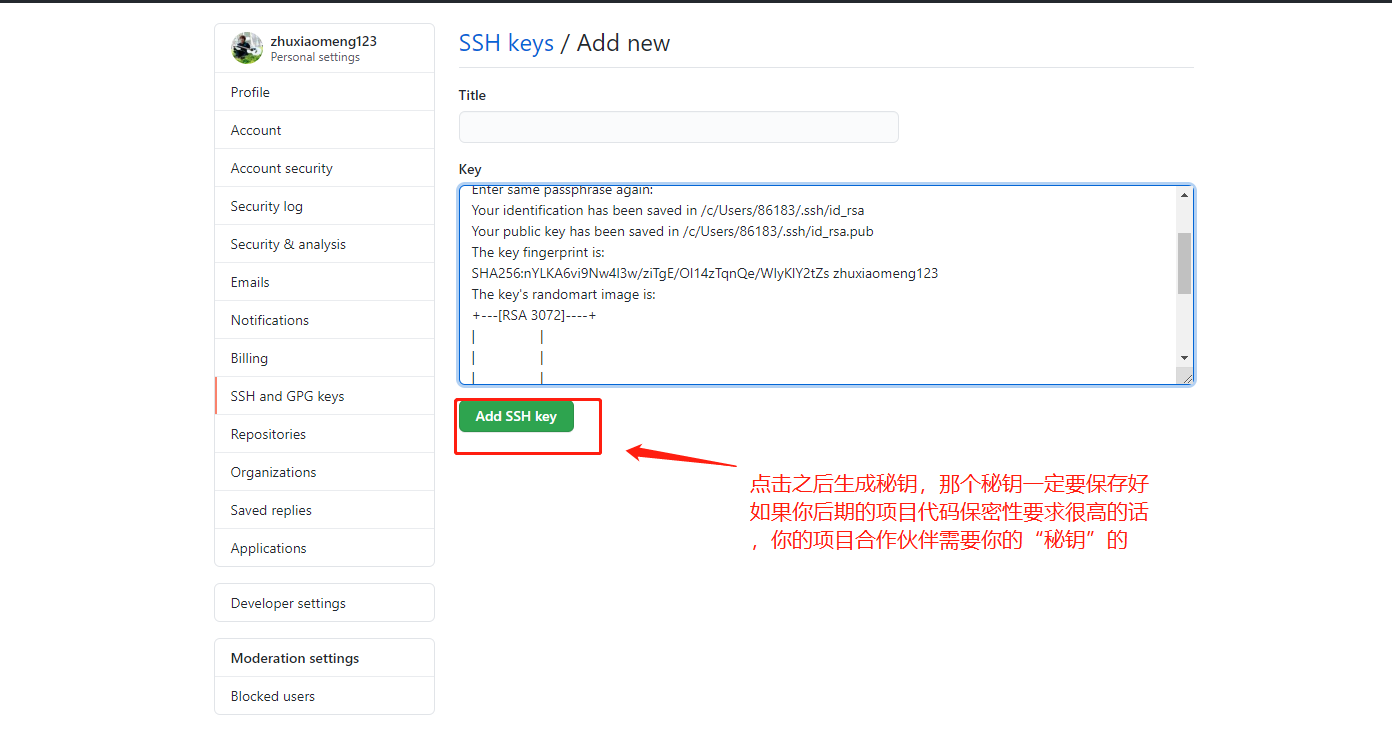Open Developer settings
The width and height of the screenshot is (1392, 729).
(x=324, y=603)
